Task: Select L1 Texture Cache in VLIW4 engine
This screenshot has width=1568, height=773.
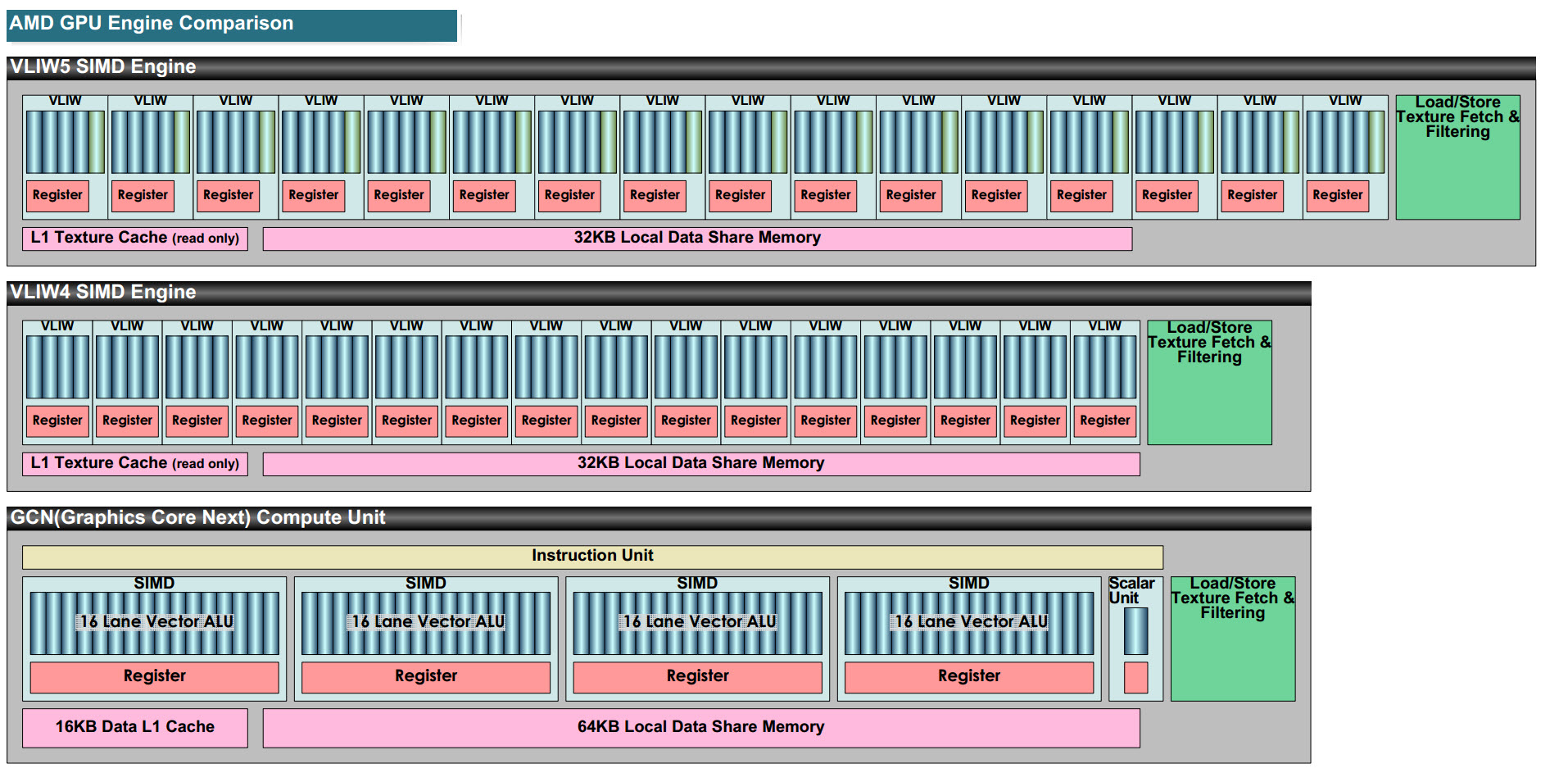Action: coord(135,464)
